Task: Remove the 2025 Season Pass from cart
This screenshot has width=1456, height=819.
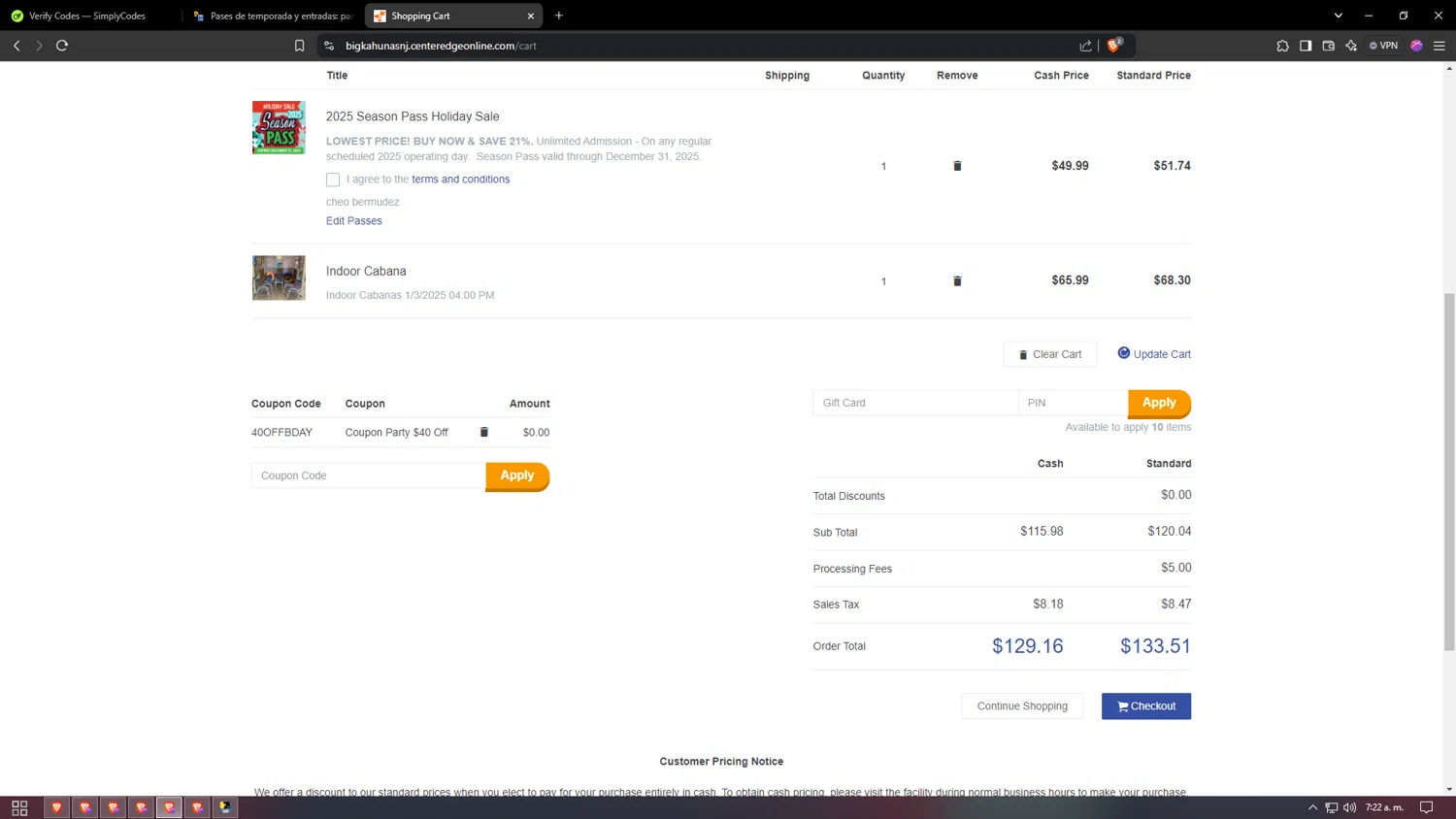Action: pos(957,166)
